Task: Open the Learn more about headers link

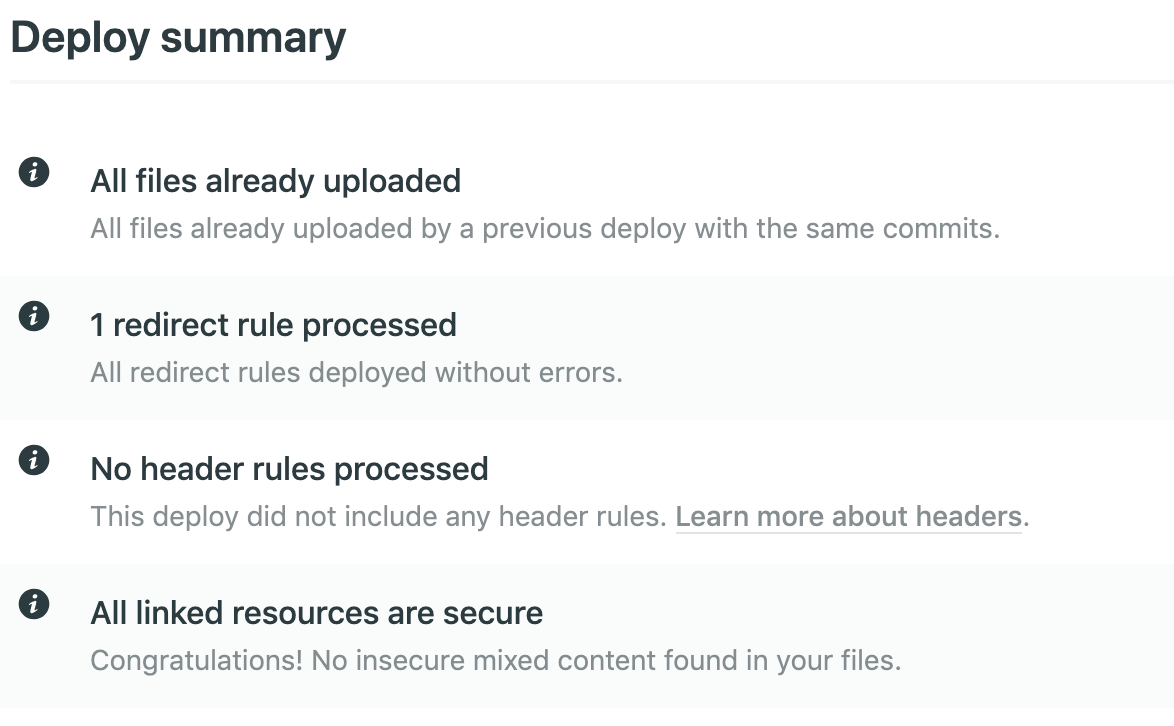Action: coord(848,517)
